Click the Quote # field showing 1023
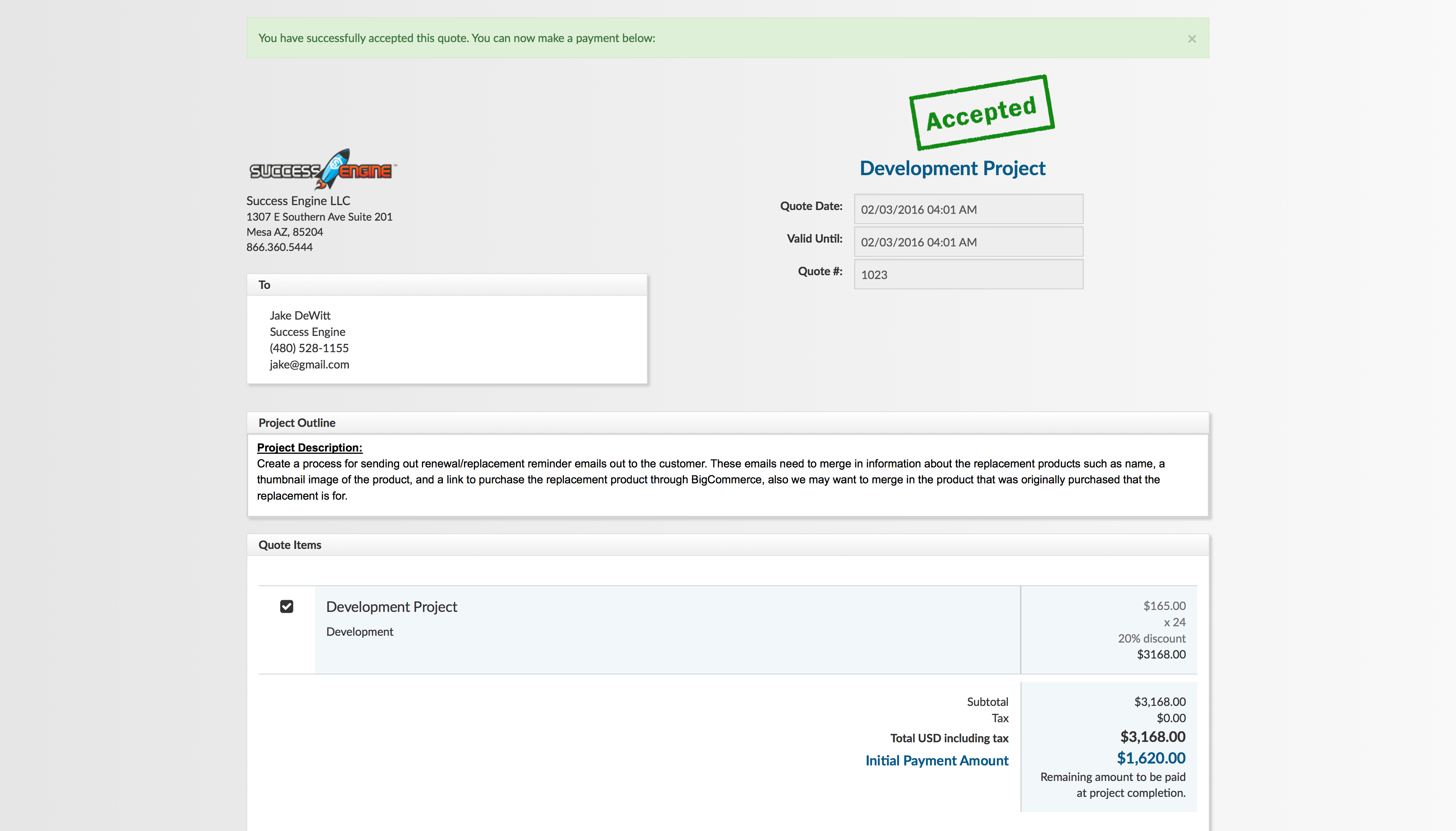This screenshot has height=831, width=1456. coord(968,274)
